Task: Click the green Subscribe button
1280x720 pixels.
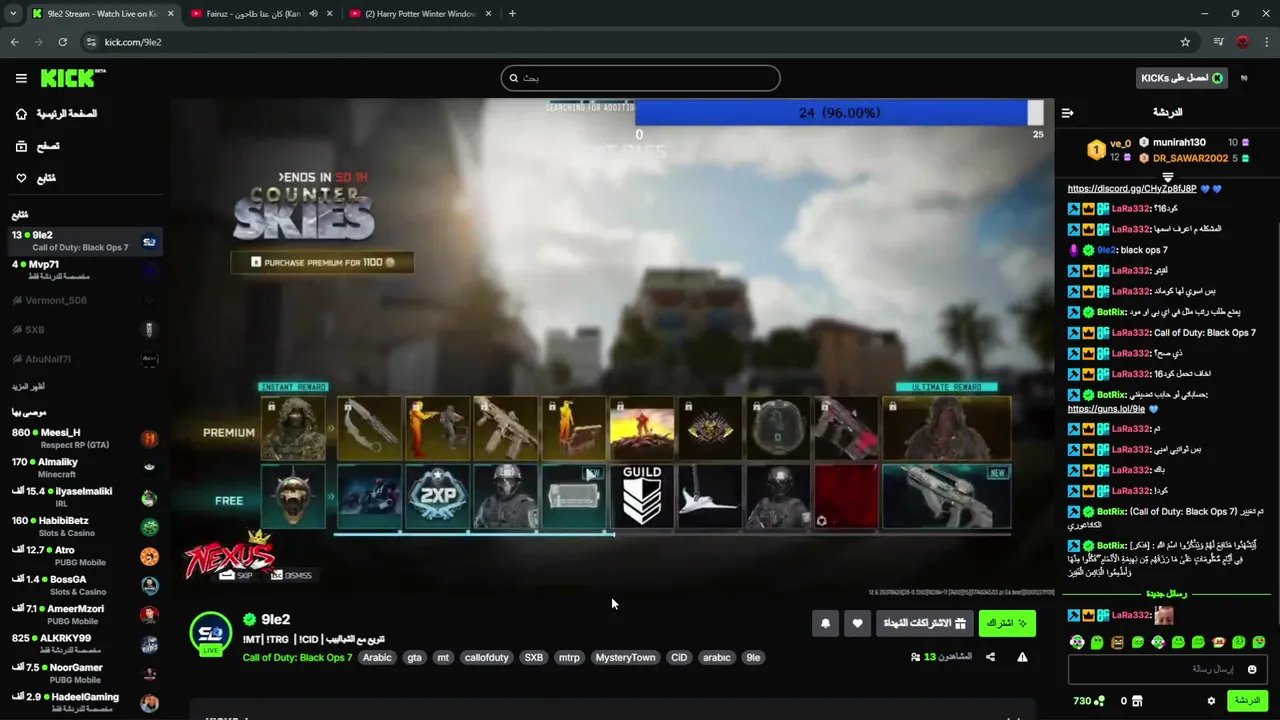Action: click(1007, 623)
